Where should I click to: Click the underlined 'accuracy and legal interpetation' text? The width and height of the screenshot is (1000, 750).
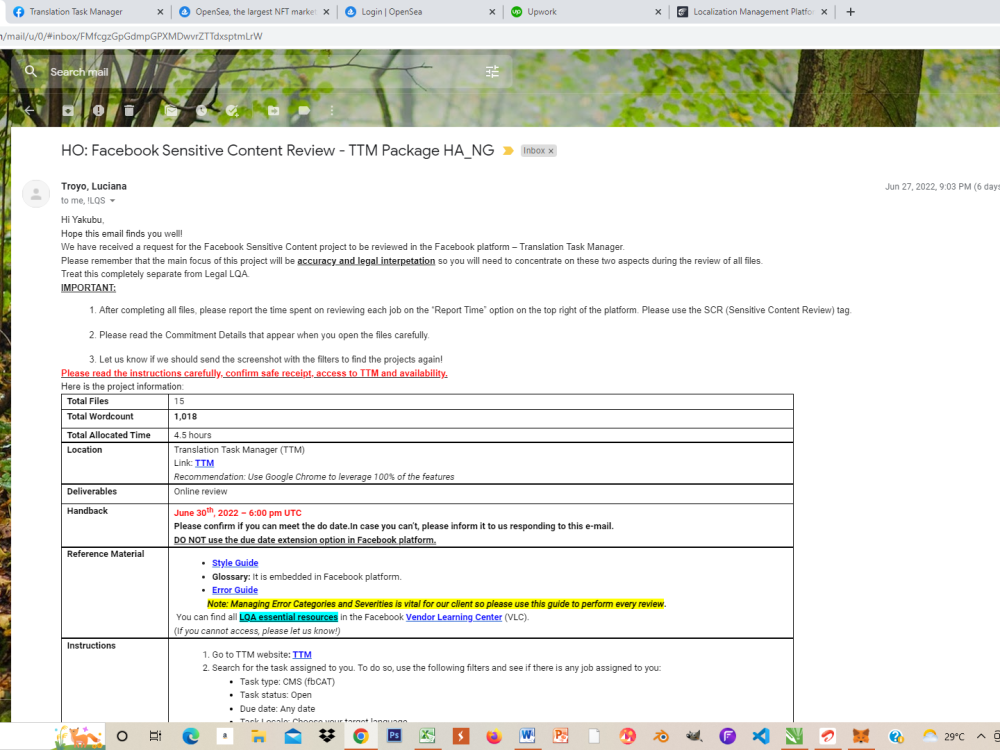[366, 261]
